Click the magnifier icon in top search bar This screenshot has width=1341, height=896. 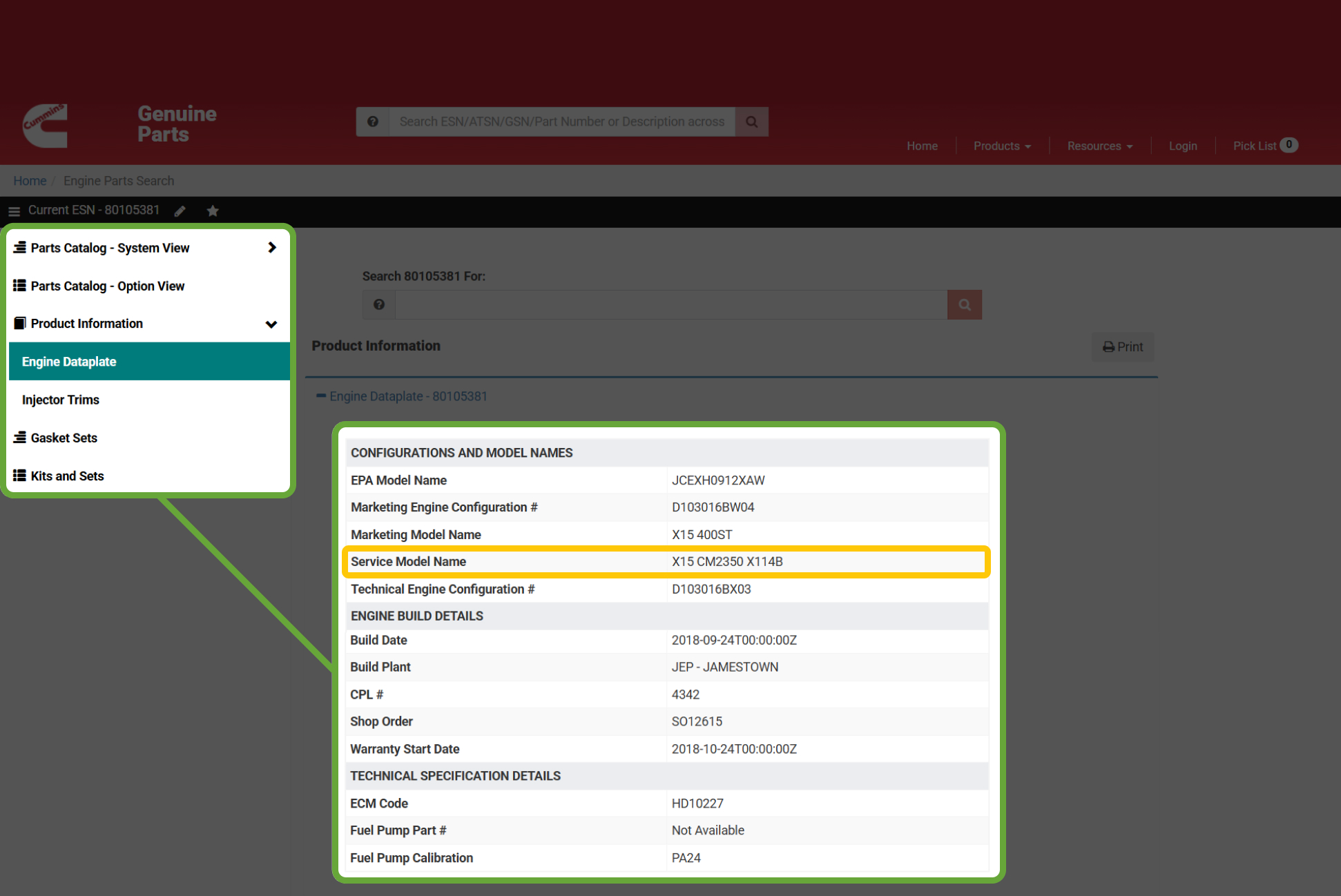[x=752, y=121]
